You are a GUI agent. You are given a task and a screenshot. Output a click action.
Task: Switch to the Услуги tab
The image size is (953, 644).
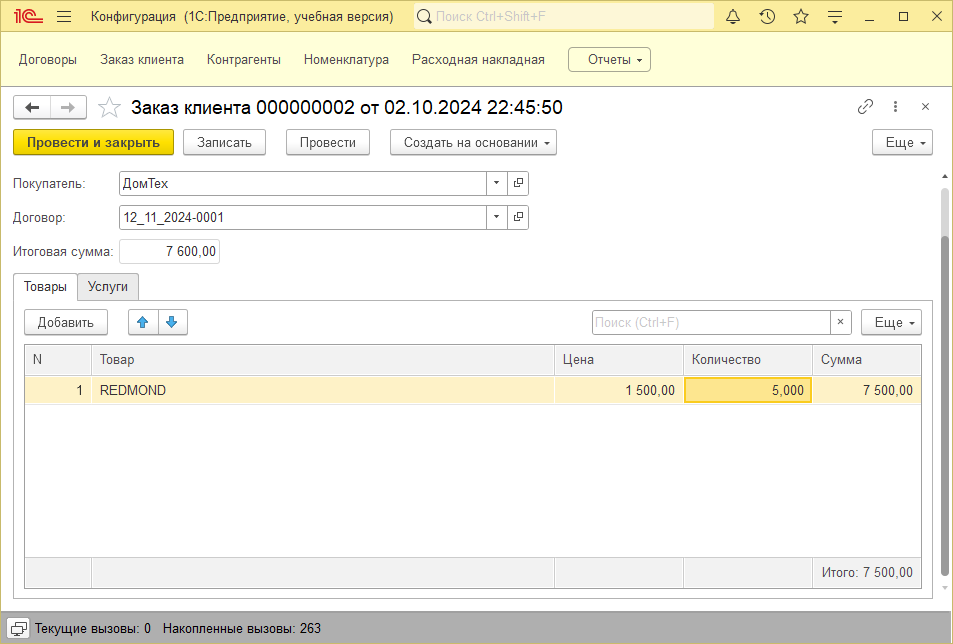(x=108, y=286)
